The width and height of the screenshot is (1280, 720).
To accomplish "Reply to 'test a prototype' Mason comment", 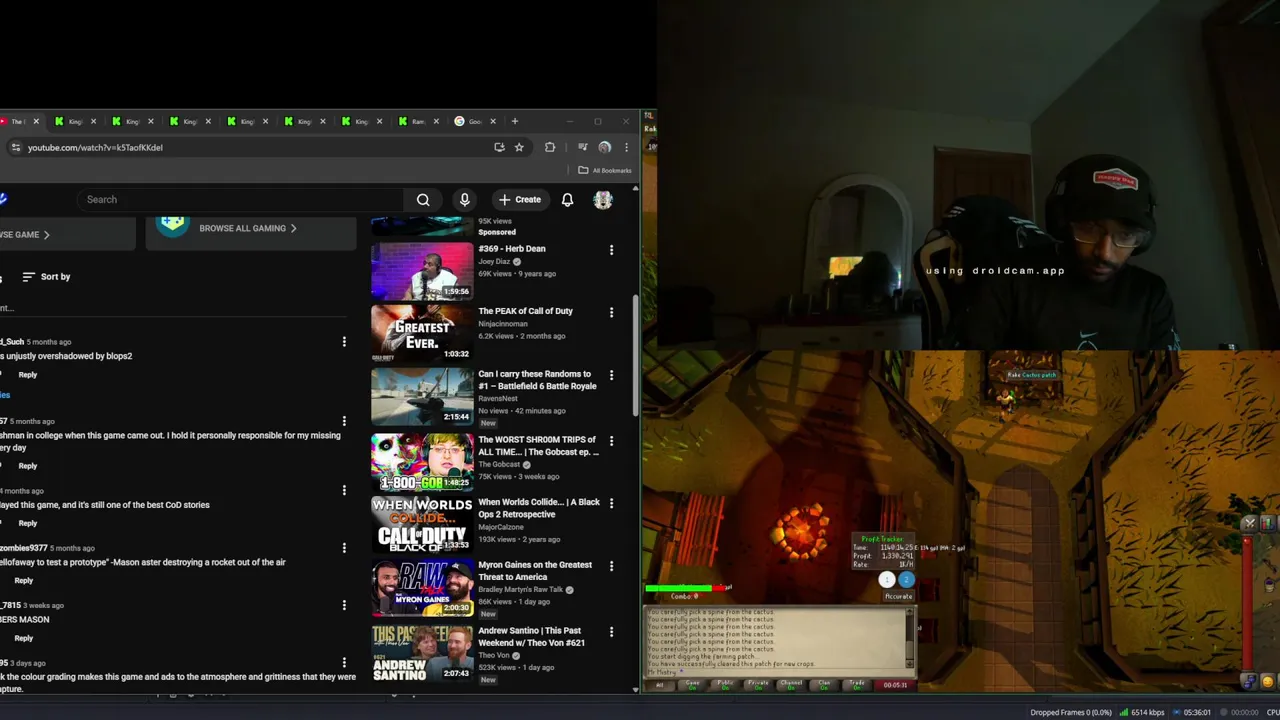I will 23,580.
